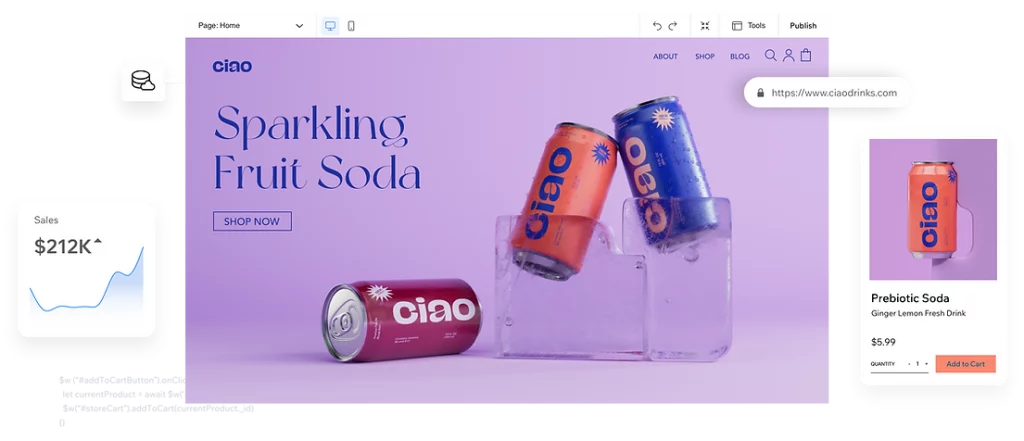Navigate to the BLOG link
This screenshot has width=1024, height=441.
coord(740,57)
